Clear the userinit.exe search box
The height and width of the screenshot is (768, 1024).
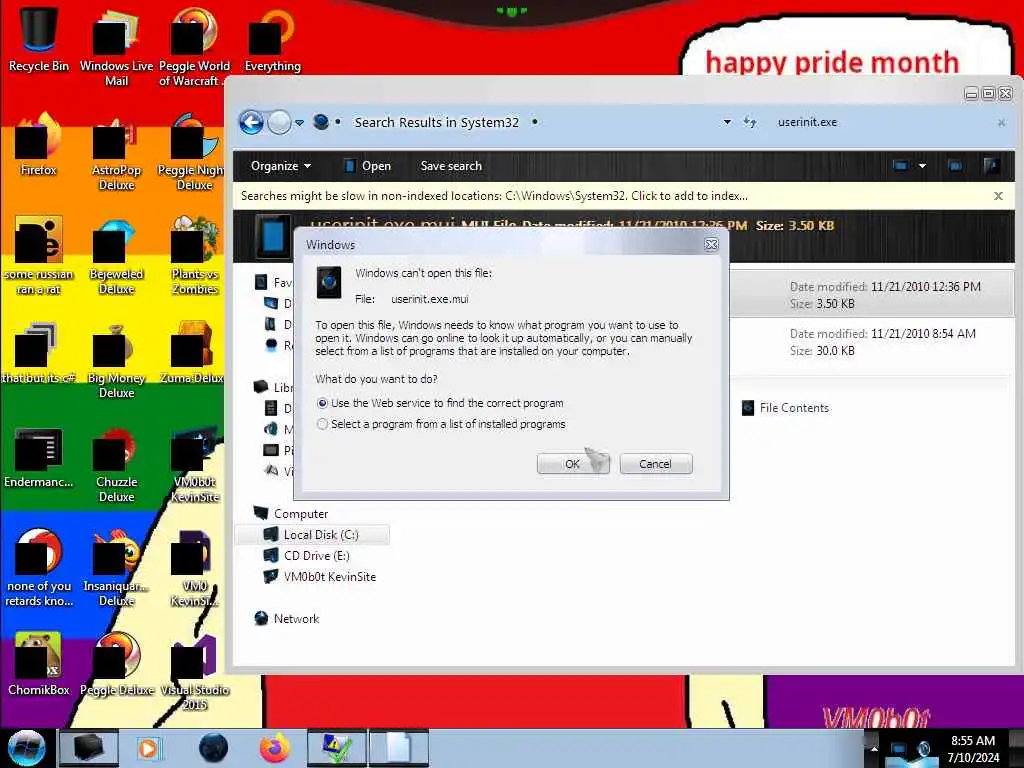(x=1001, y=123)
